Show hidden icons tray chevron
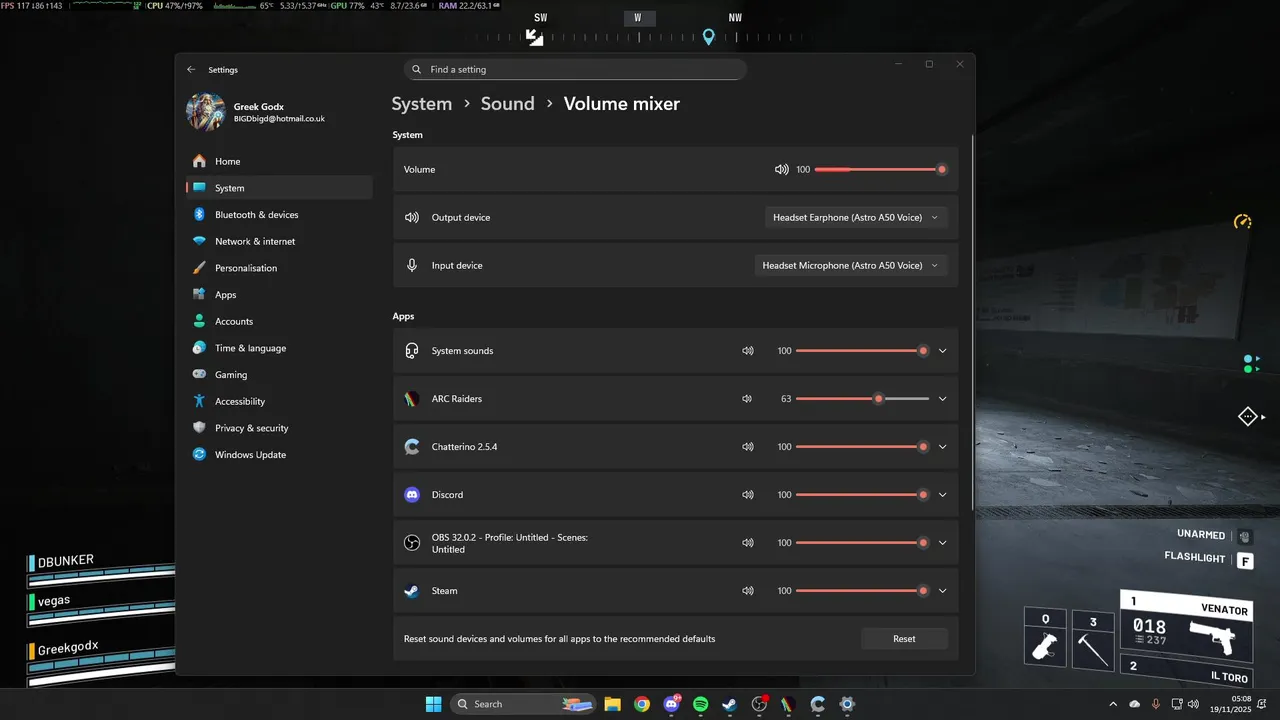This screenshot has height=720, width=1280. coord(1113,704)
